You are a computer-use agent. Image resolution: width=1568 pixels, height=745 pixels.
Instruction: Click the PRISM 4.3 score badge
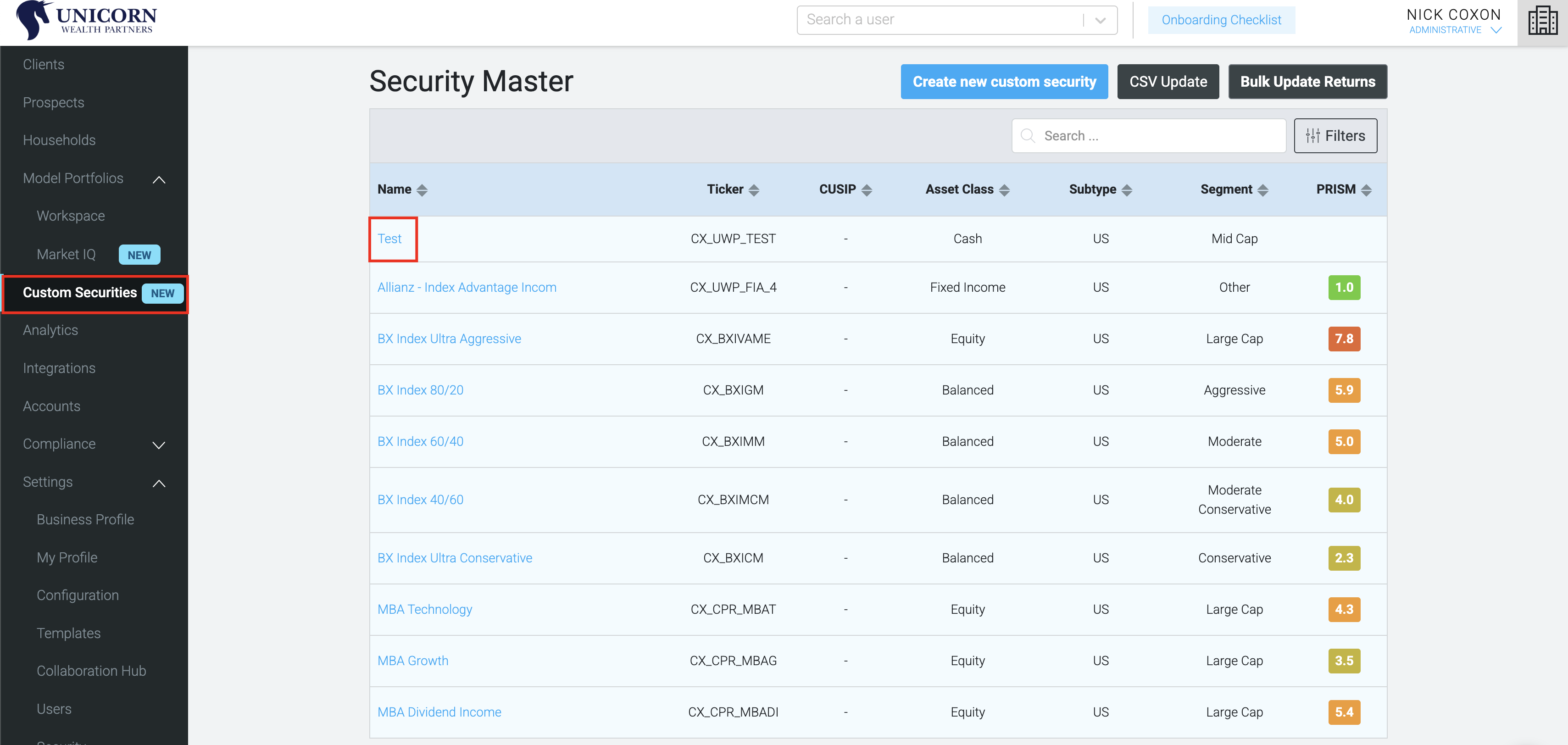click(1344, 609)
